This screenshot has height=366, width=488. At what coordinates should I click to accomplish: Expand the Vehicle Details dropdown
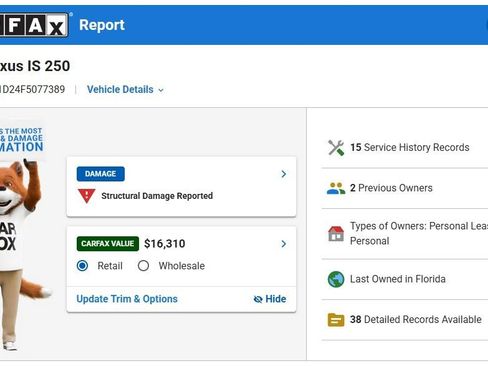point(125,90)
